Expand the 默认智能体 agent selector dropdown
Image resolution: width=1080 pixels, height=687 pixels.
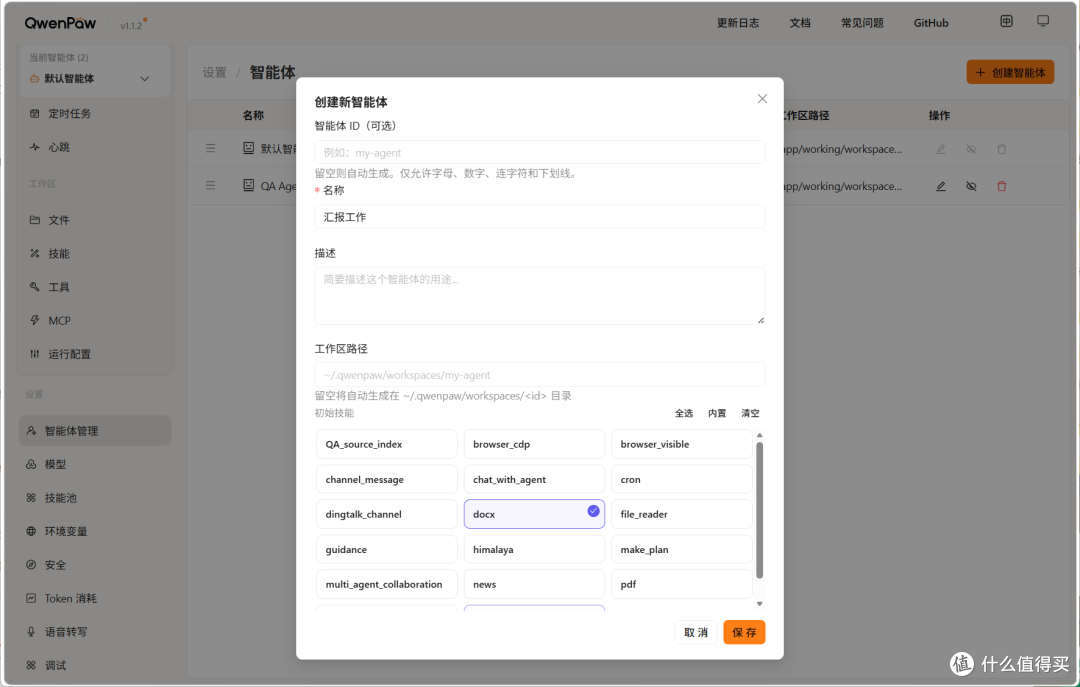point(94,78)
